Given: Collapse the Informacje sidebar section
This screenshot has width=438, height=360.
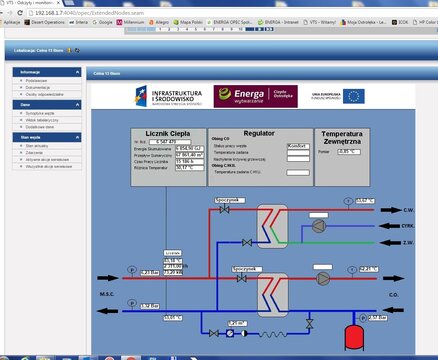Looking at the screenshot, I should (x=77, y=72).
